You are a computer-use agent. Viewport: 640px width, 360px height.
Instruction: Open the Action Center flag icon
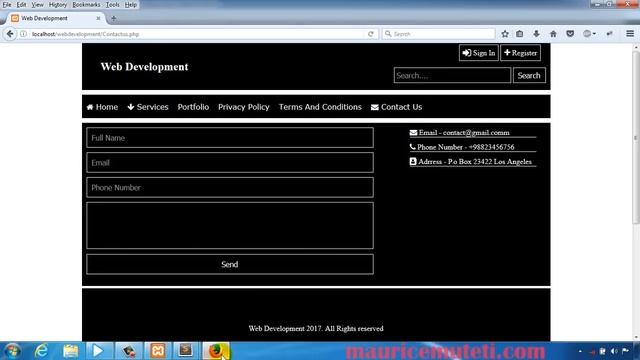(x=625, y=351)
